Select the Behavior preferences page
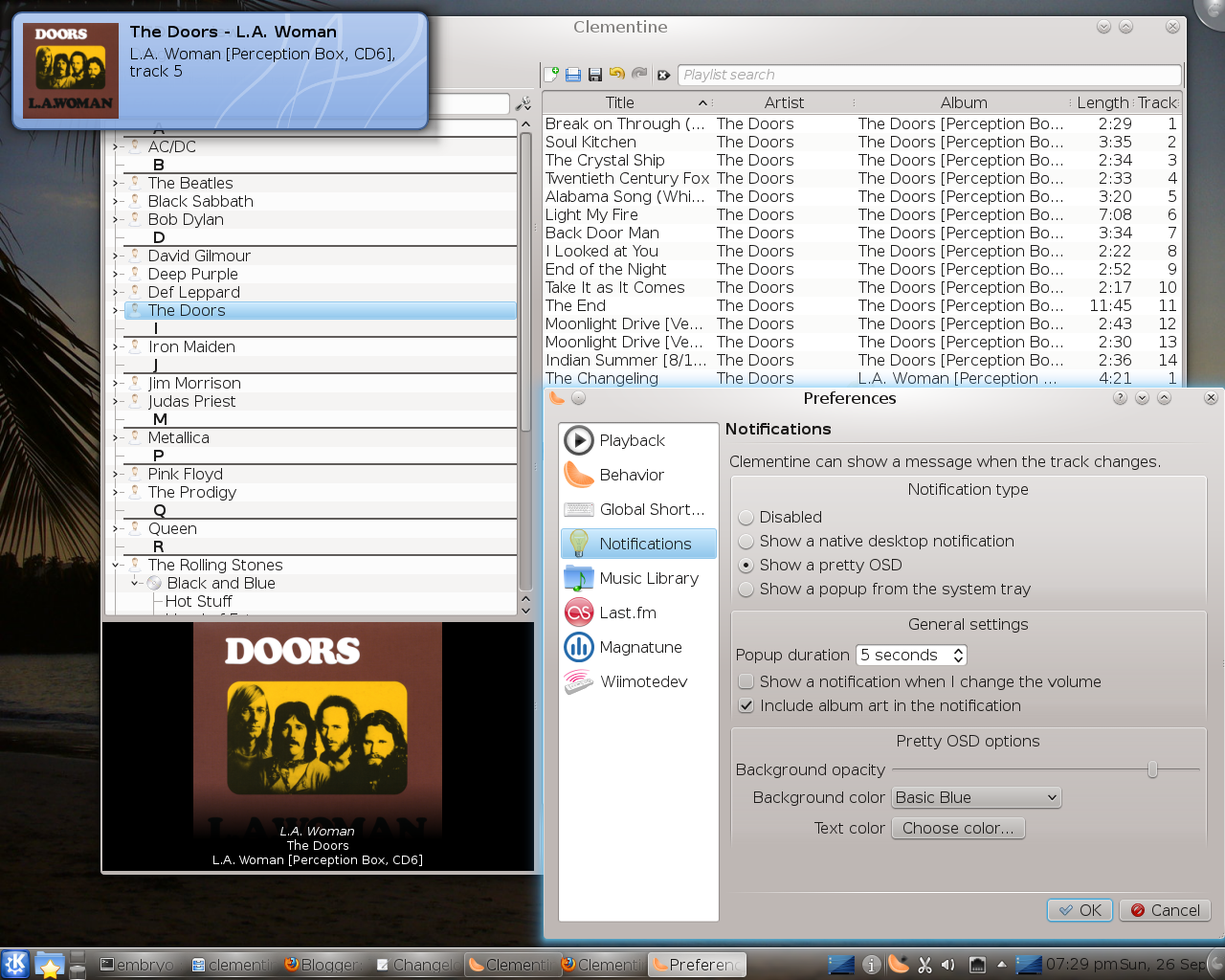Screen dimensions: 1225x980 coord(638,475)
